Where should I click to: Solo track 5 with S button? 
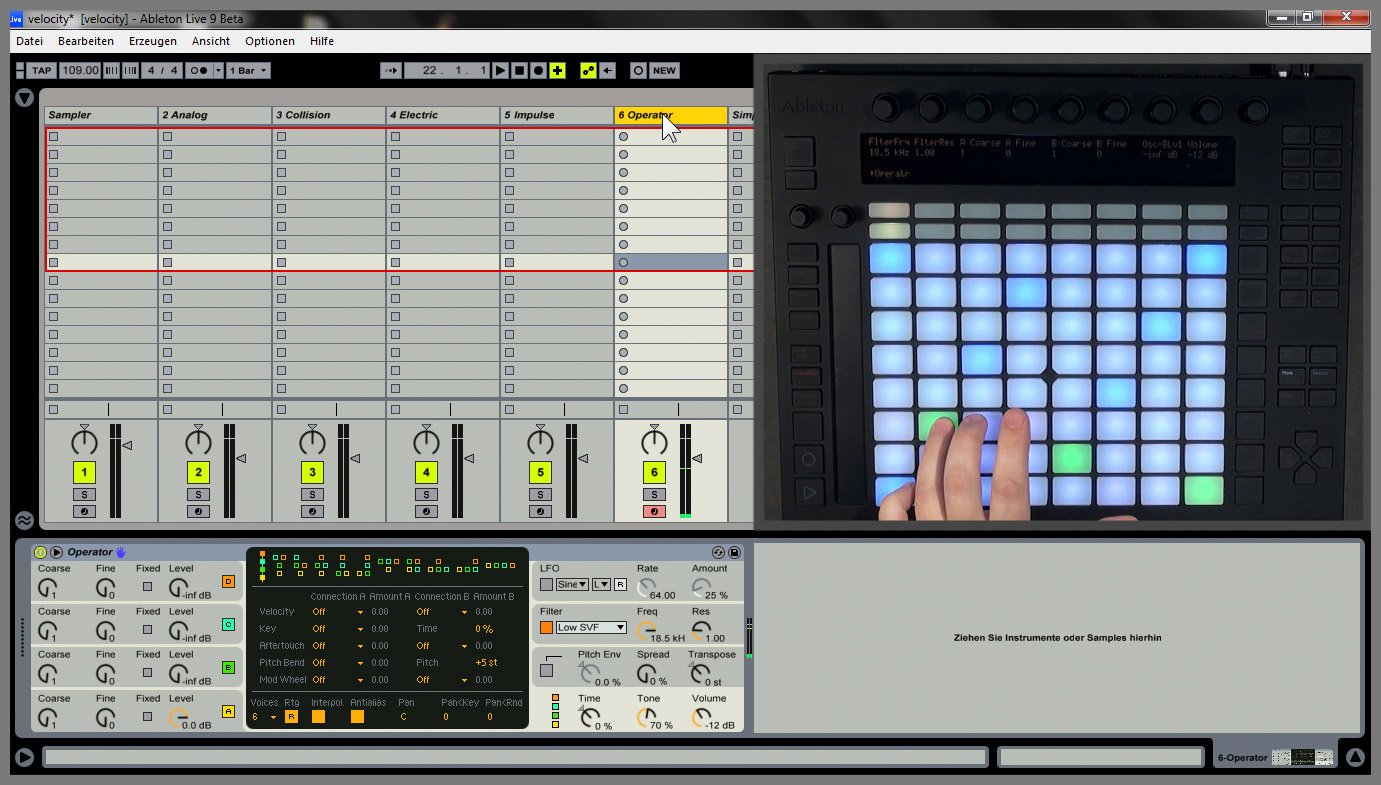(x=540, y=495)
